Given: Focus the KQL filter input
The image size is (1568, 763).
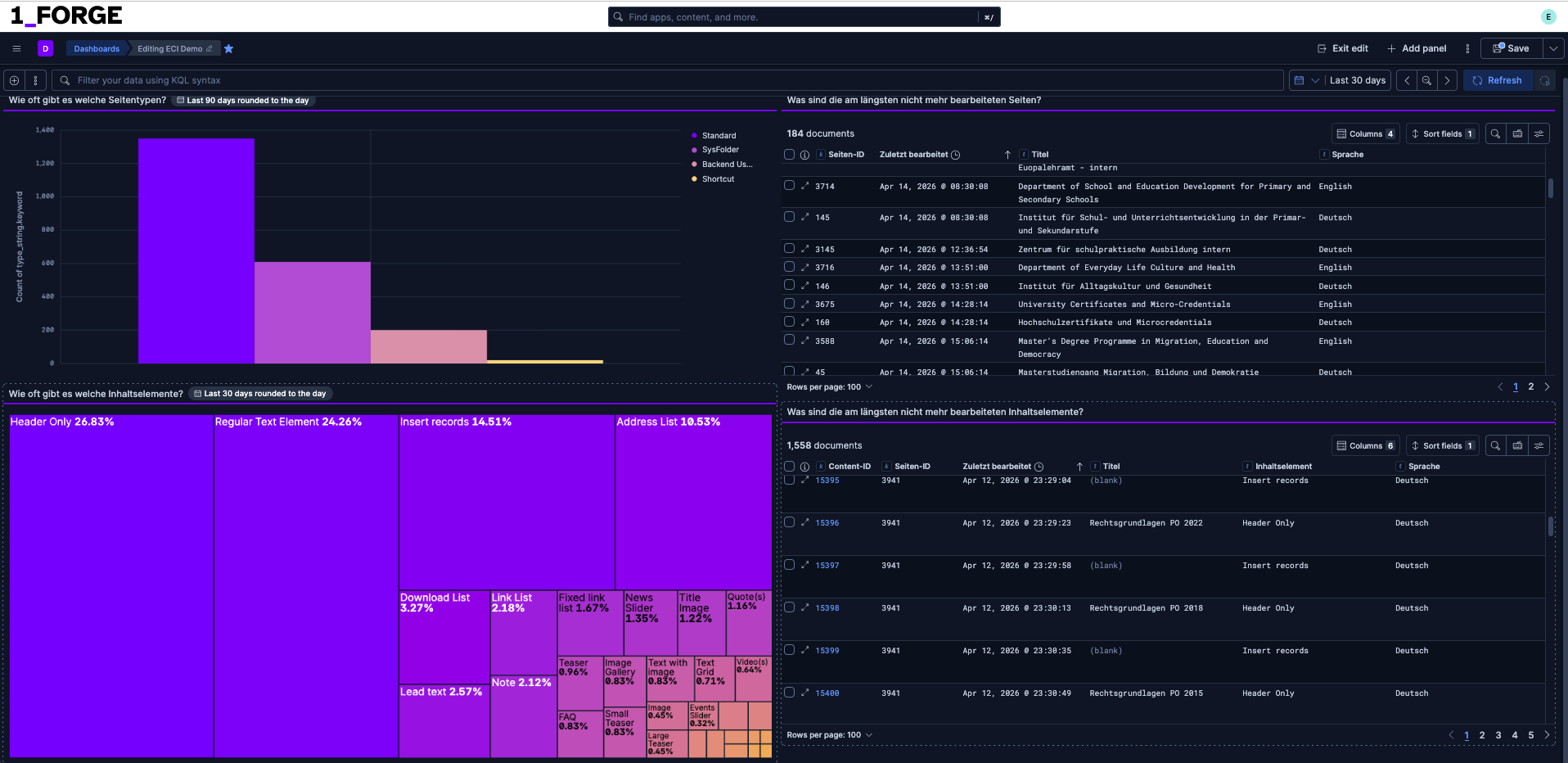Looking at the screenshot, I should [667, 80].
